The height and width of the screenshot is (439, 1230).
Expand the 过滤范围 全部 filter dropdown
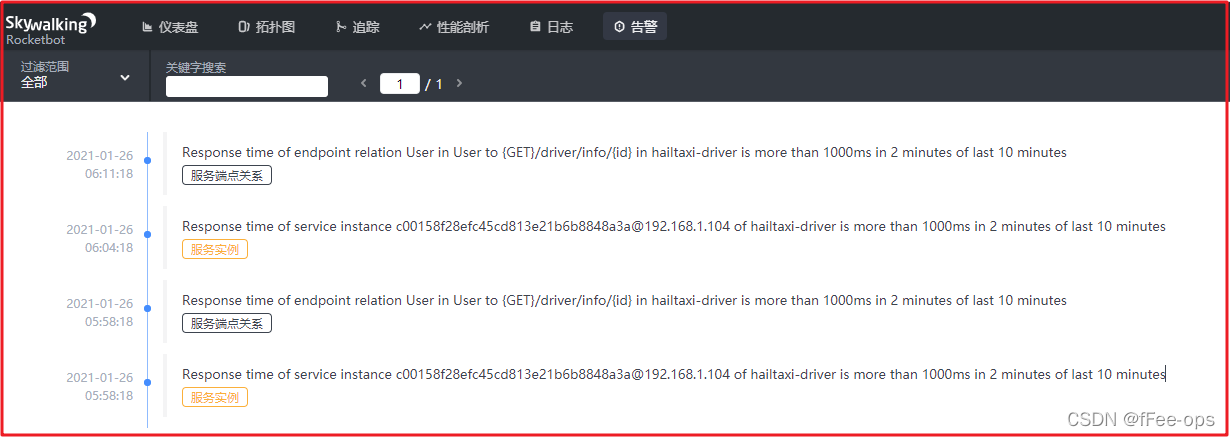(76, 75)
